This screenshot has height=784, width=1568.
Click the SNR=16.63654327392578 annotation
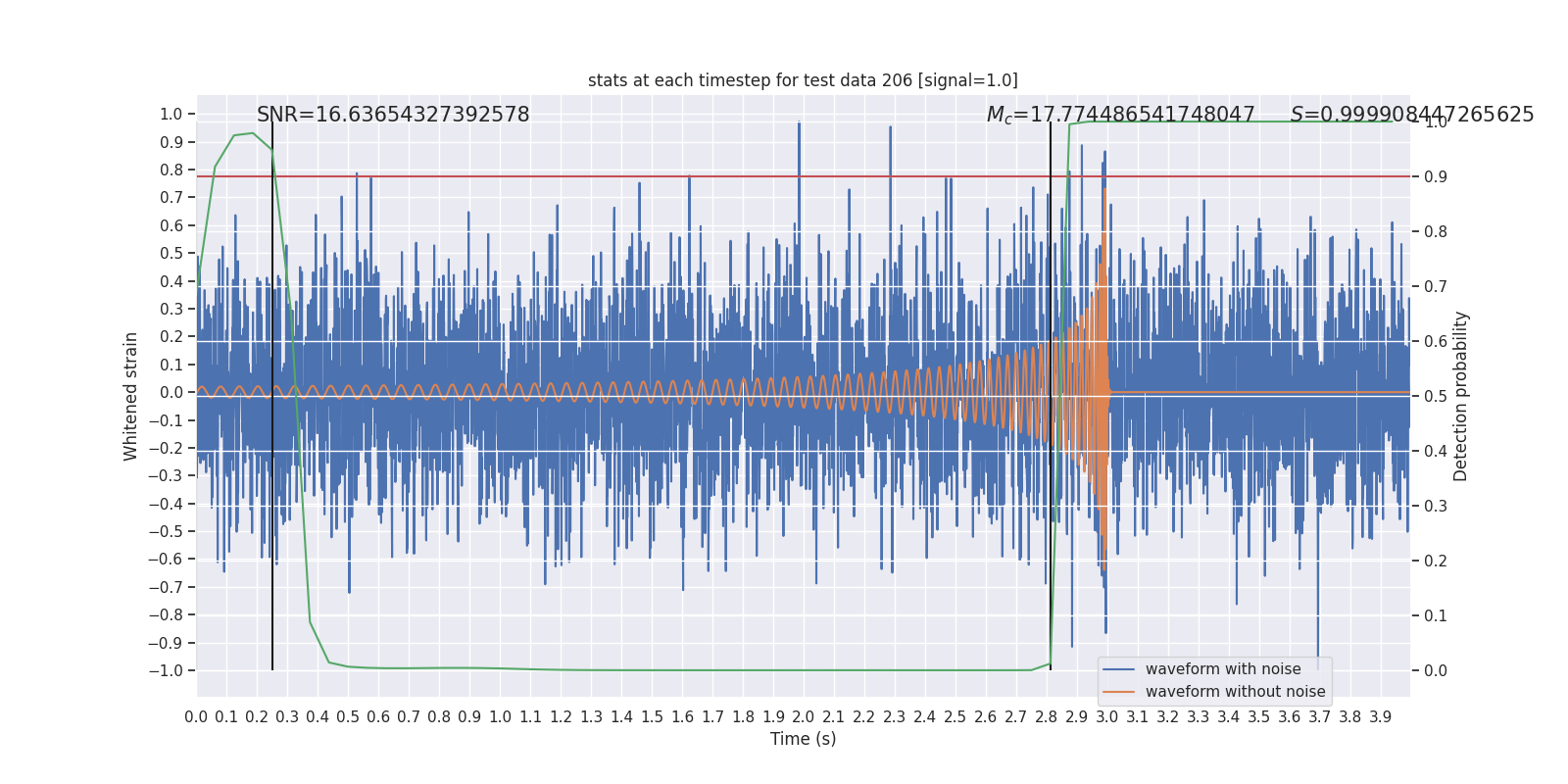pos(393,115)
